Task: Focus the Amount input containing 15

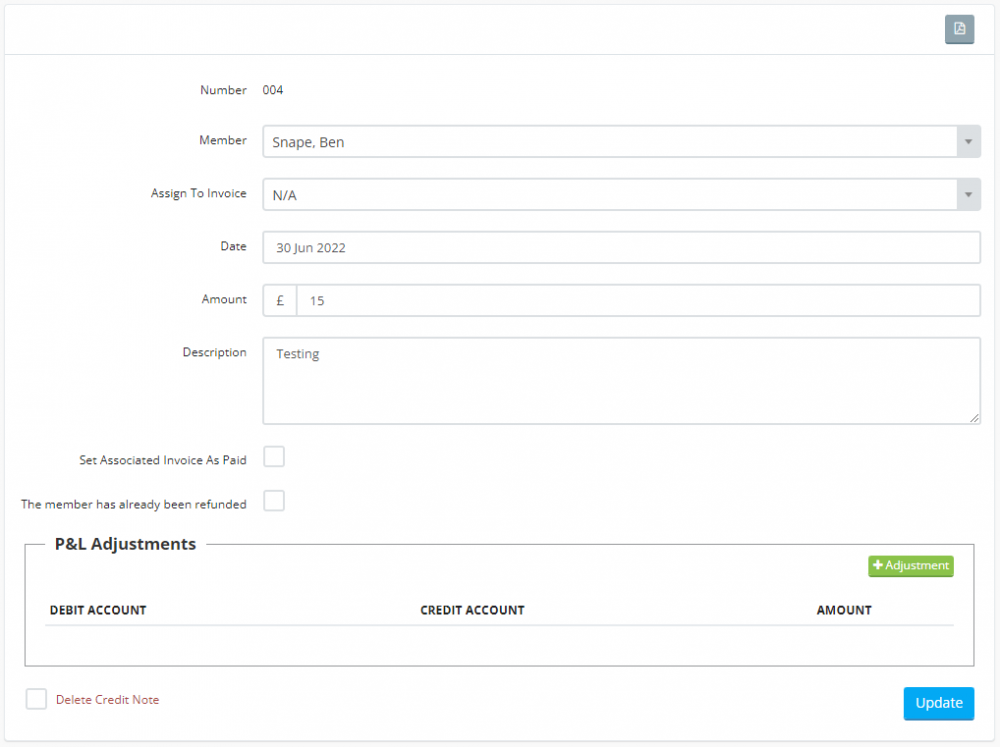Action: tap(638, 300)
